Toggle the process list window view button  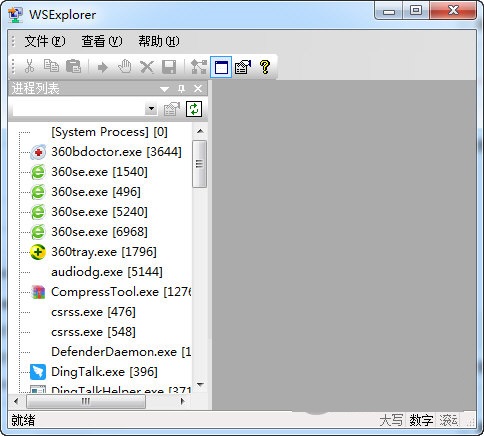(221, 67)
